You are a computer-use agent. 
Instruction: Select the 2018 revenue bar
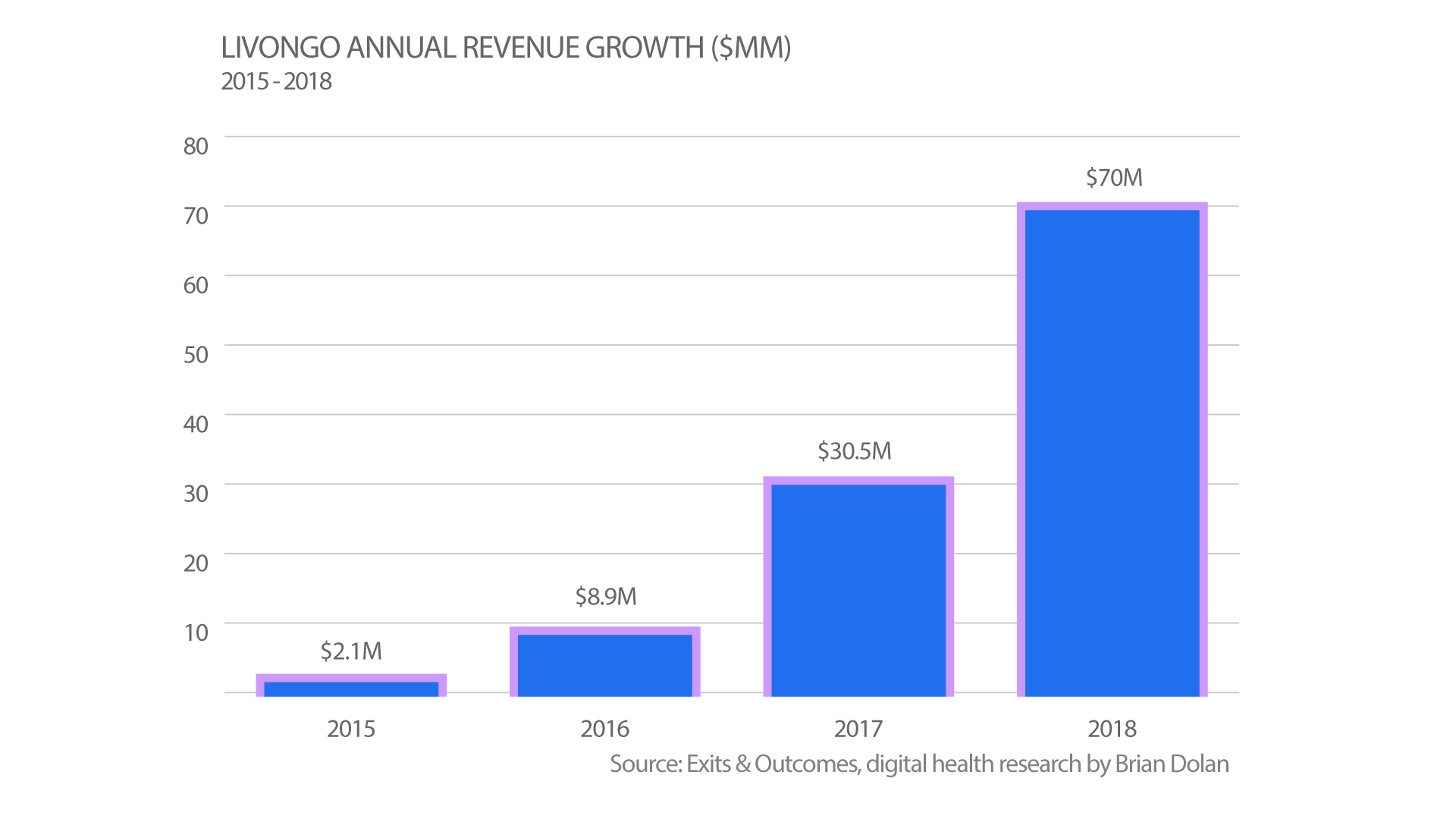[x=1112, y=449]
